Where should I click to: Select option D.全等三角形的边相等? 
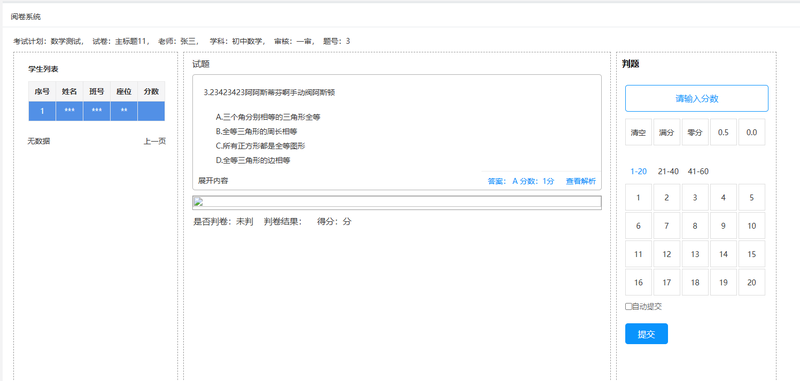[x=253, y=160]
